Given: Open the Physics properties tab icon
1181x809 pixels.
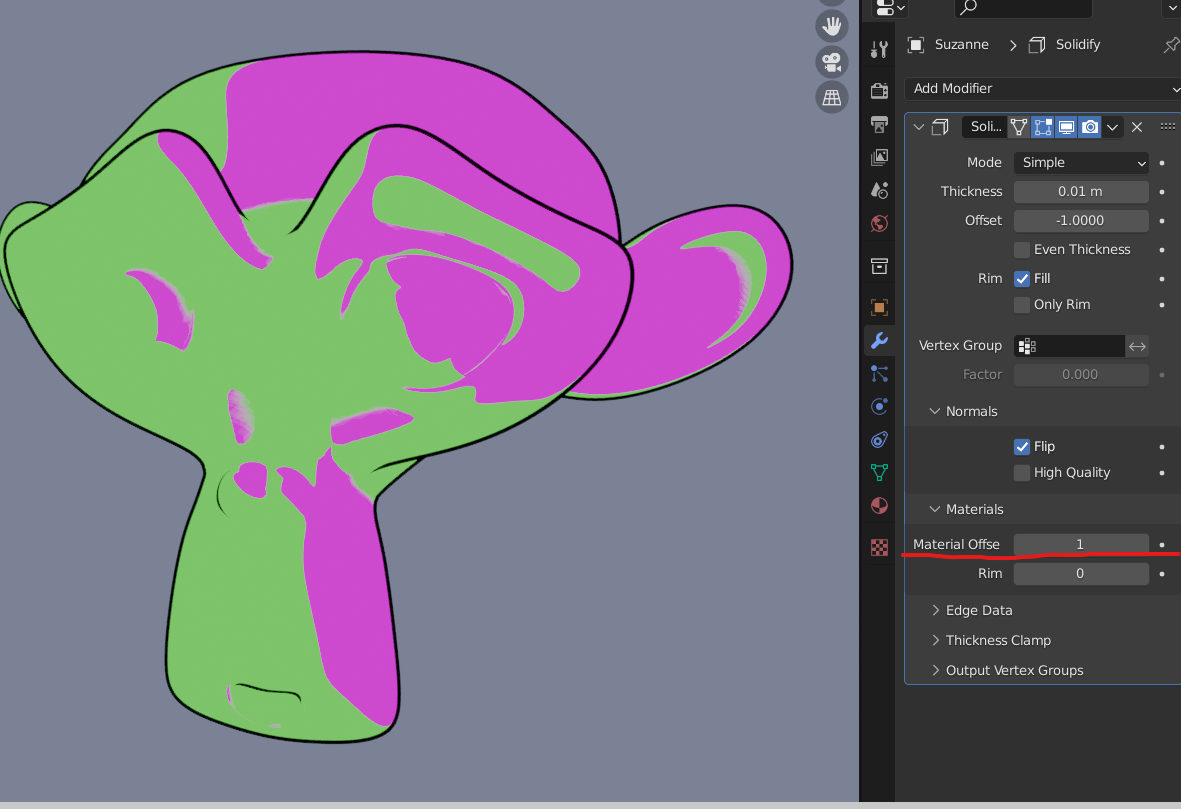Looking at the screenshot, I should coord(879,407).
